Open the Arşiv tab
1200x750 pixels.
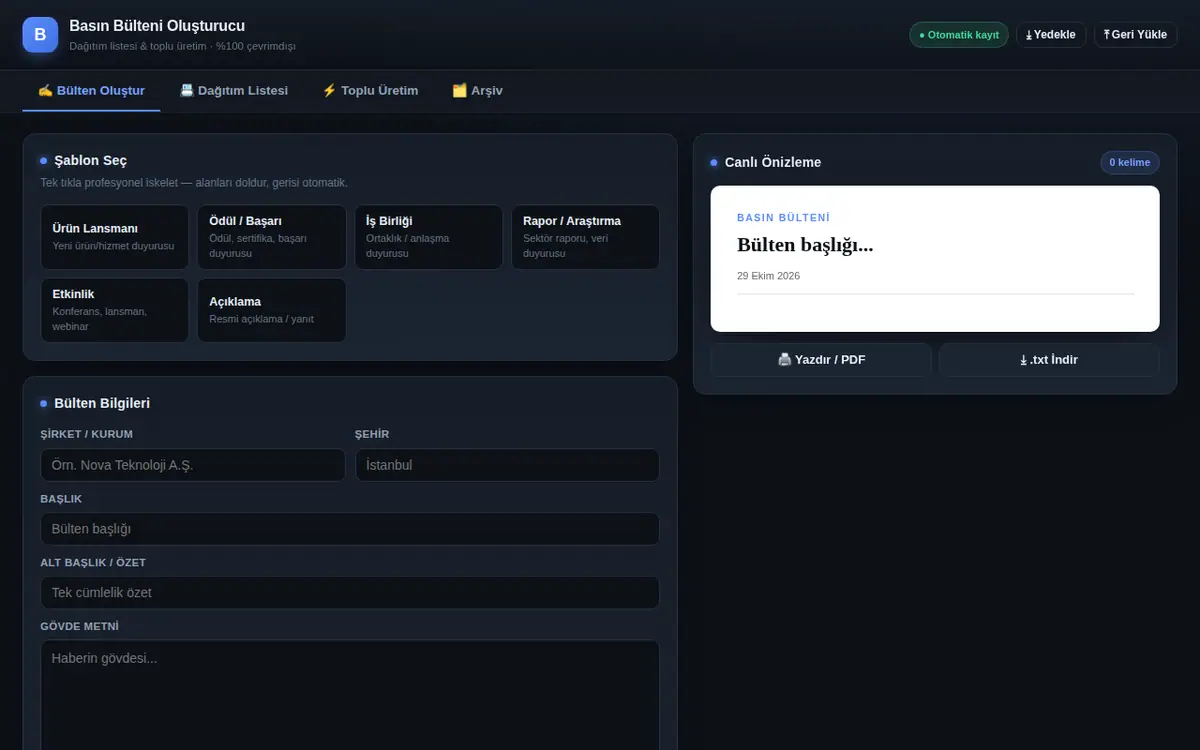click(x=477, y=91)
